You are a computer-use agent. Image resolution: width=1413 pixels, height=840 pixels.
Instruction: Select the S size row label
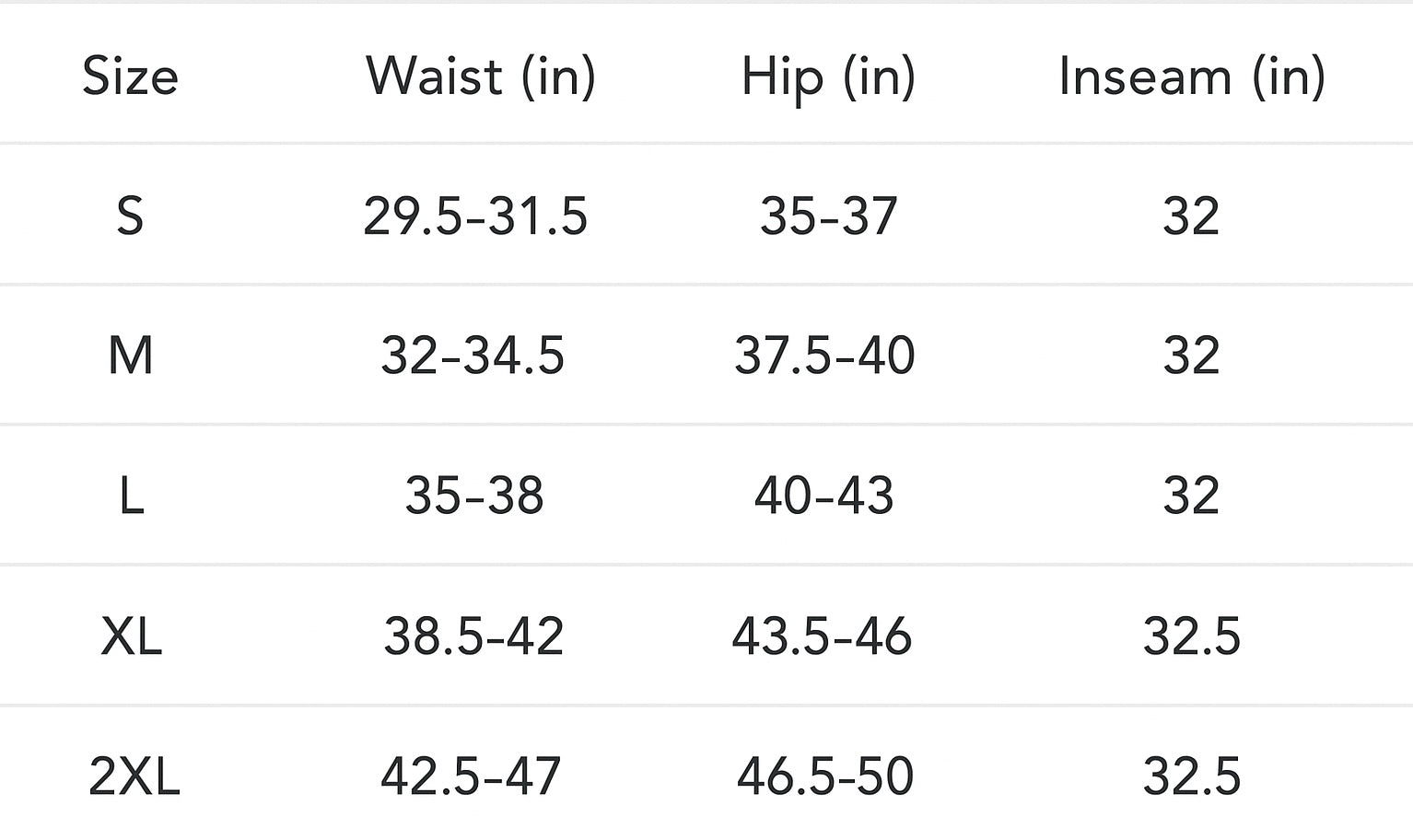coord(130,216)
